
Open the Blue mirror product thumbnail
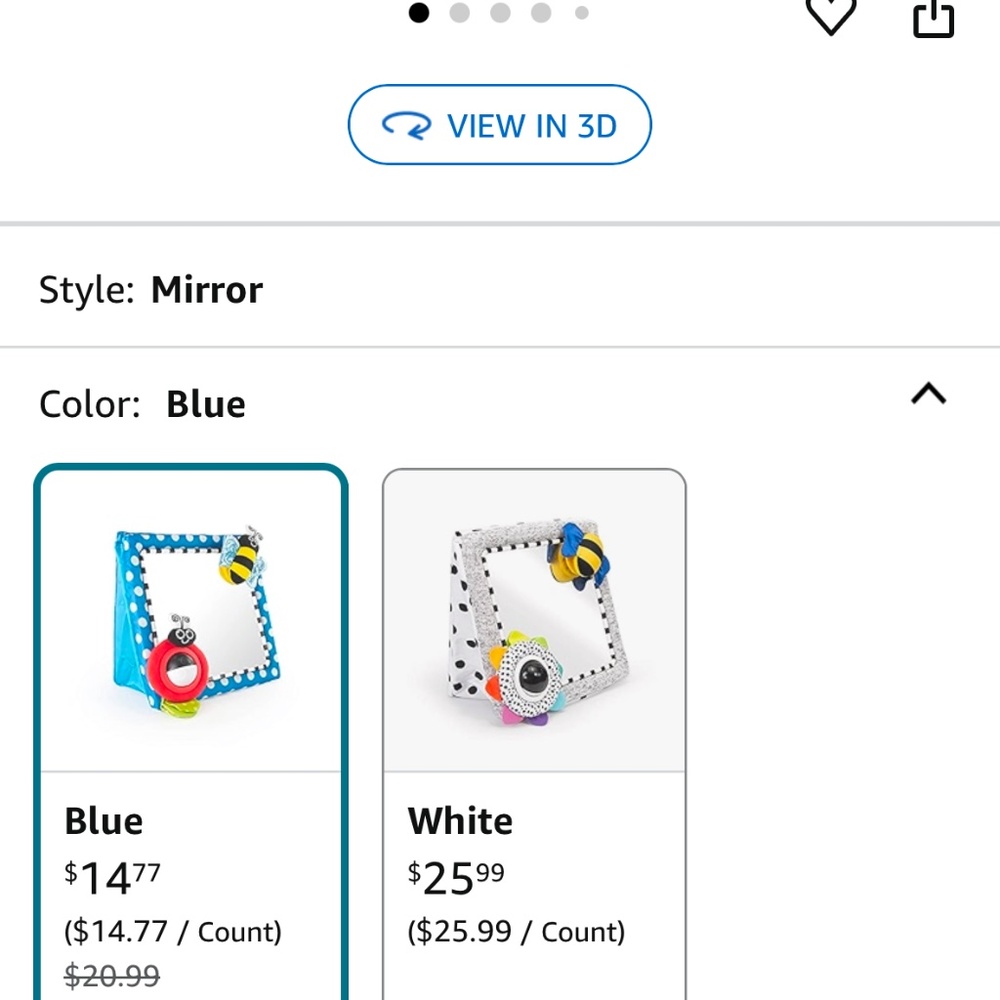(x=190, y=620)
